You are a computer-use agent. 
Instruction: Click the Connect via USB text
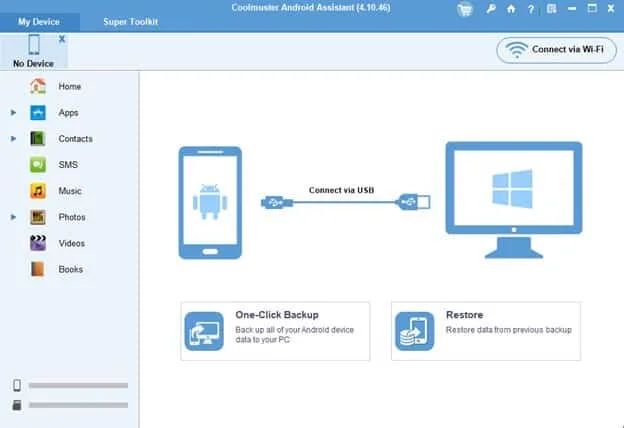[x=341, y=190]
